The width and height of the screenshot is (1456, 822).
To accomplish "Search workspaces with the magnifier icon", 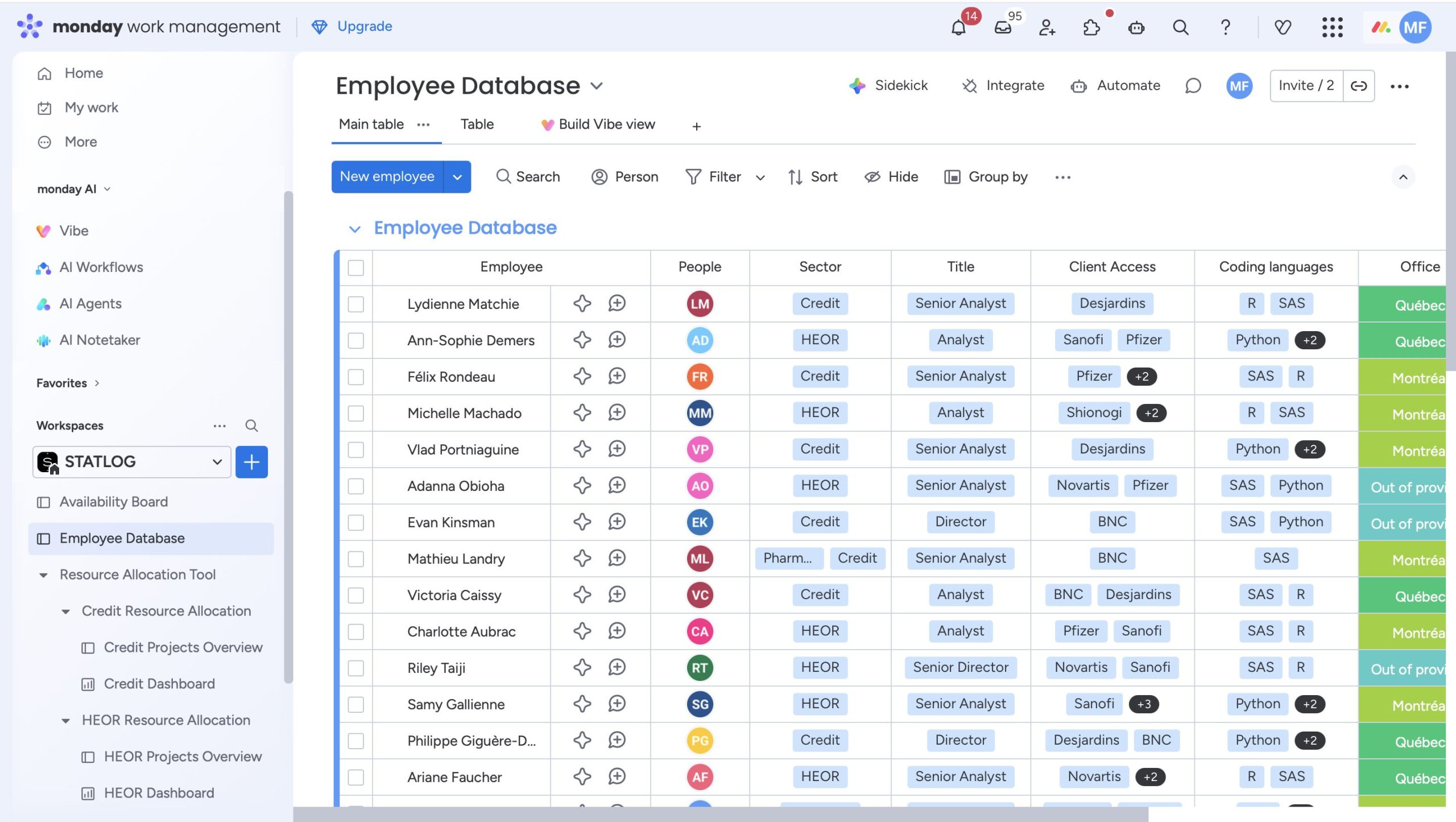I will [251, 426].
